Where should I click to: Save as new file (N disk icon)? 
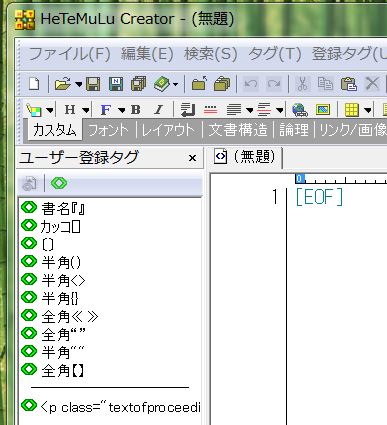[116, 84]
